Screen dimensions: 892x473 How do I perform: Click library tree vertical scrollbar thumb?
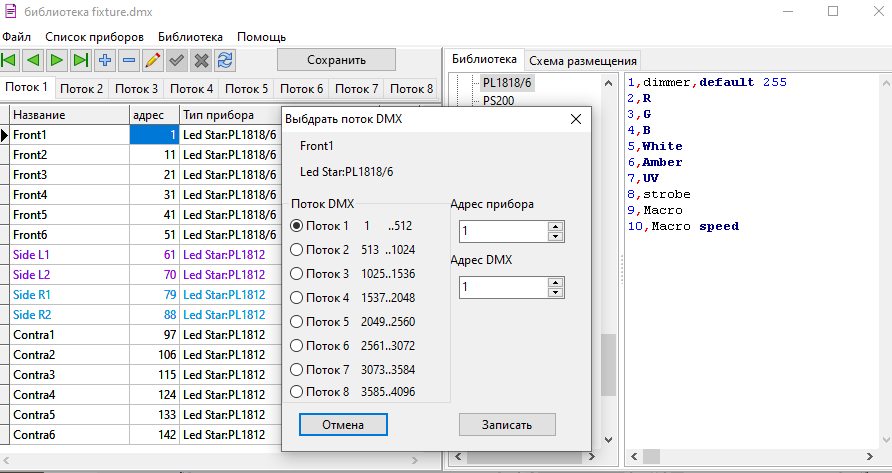(608, 364)
